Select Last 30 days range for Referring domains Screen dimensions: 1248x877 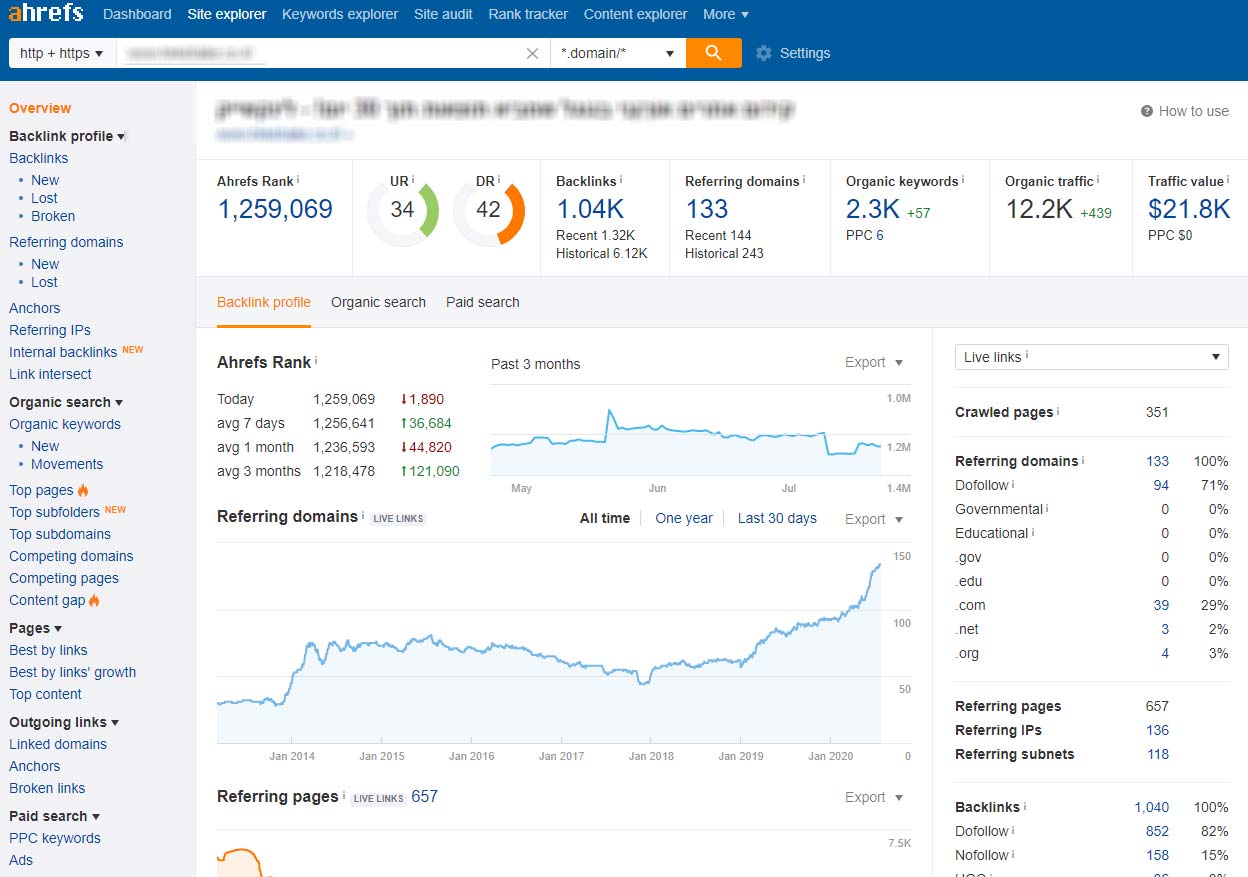(777, 518)
